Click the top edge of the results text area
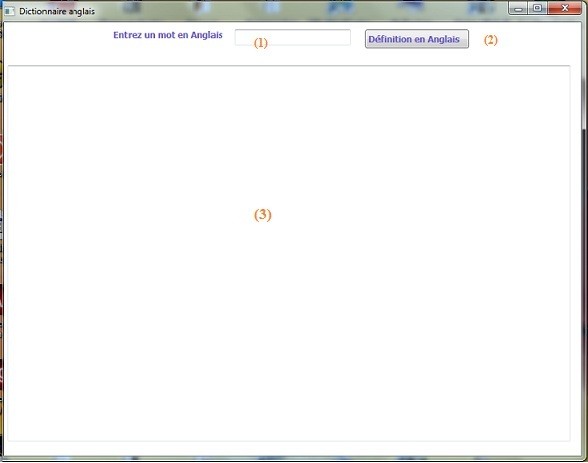588x463 pixels. point(289,66)
